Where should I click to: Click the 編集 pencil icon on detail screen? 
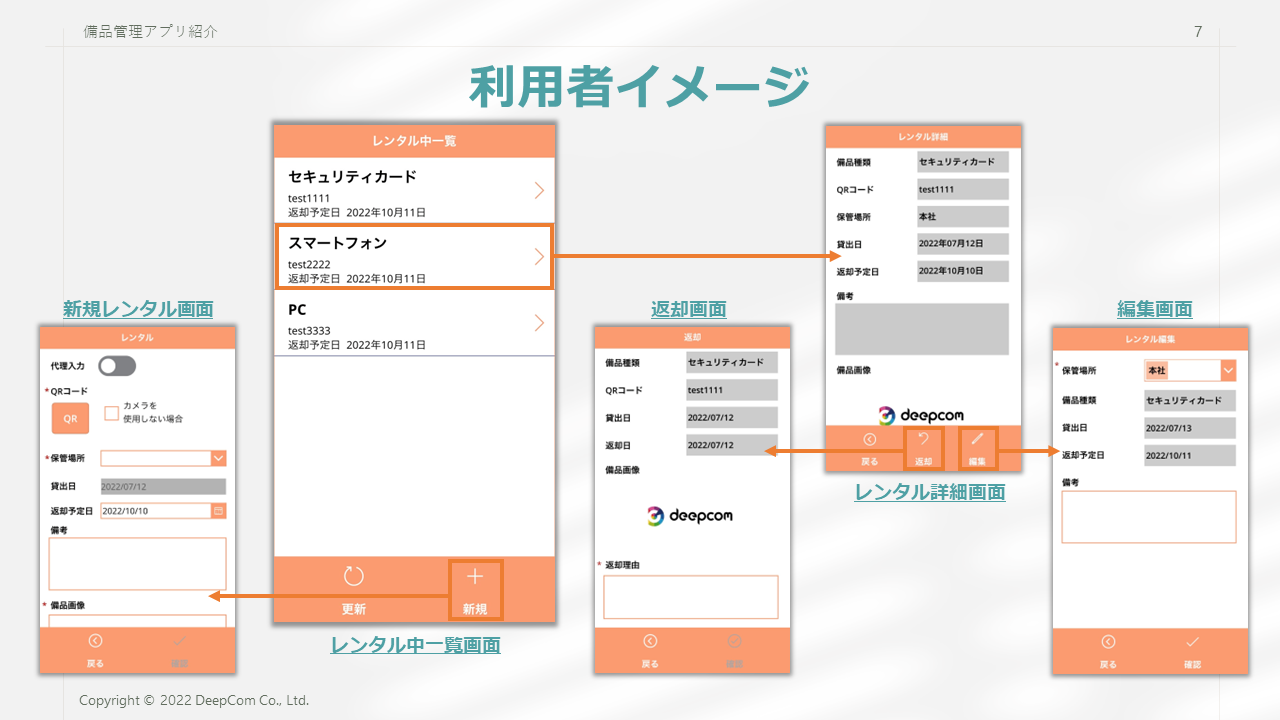click(977, 440)
